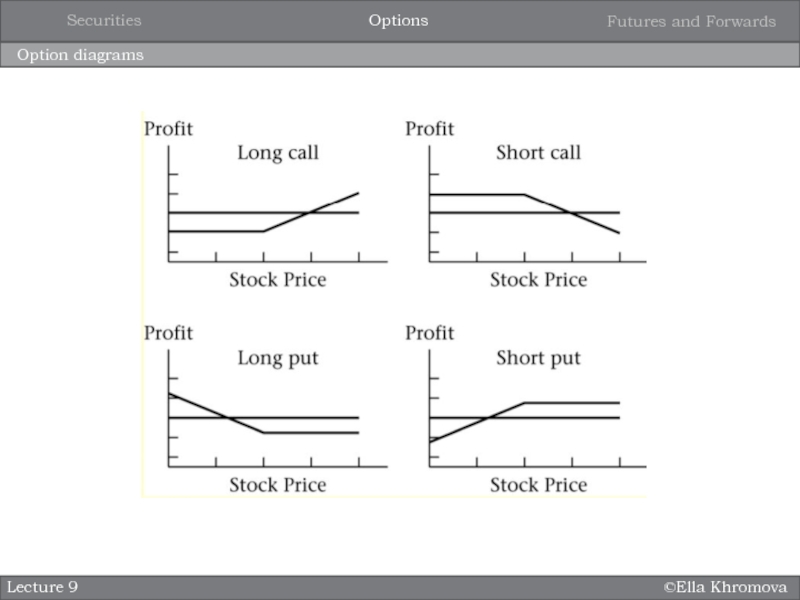Select the Short put chart title
The image size is (800, 600).
(538, 357)
